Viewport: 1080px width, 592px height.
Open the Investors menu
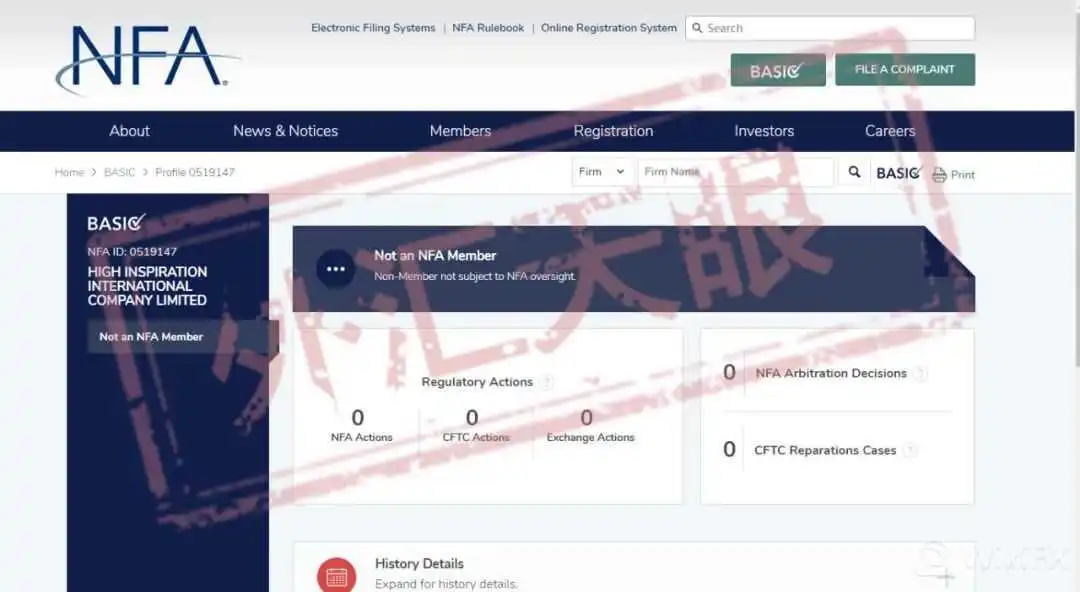click(x=764, y=131)
